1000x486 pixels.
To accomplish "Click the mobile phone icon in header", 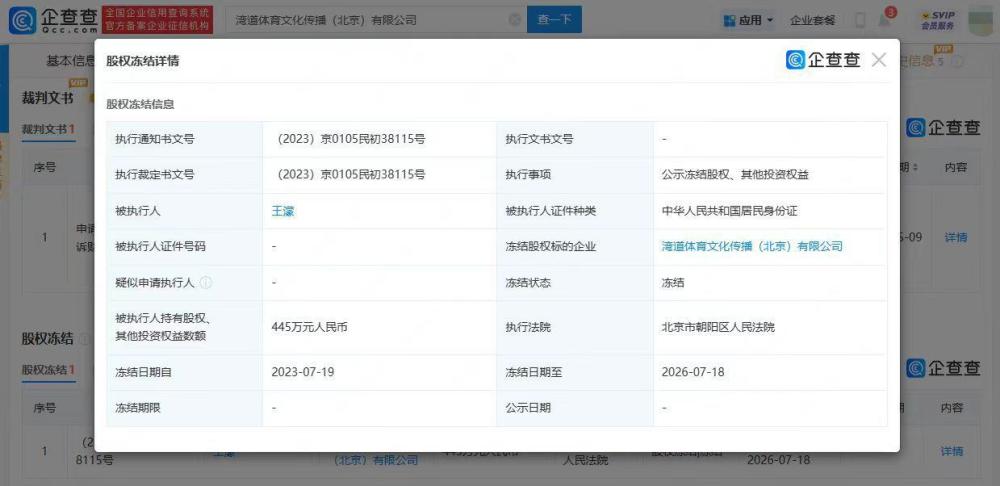I will tap(859, 20).
